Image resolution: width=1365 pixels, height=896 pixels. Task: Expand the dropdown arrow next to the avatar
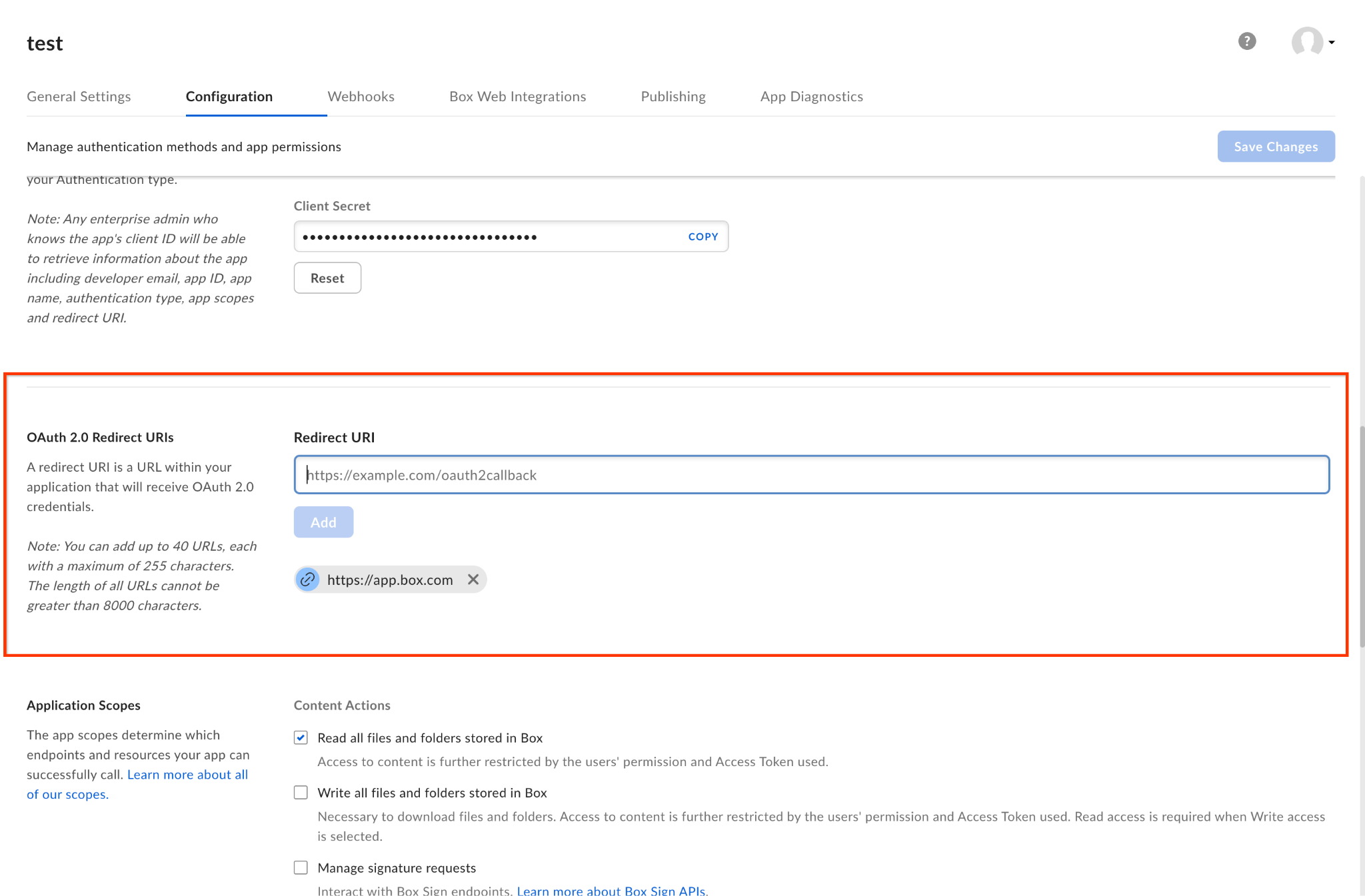(1332, 42)
